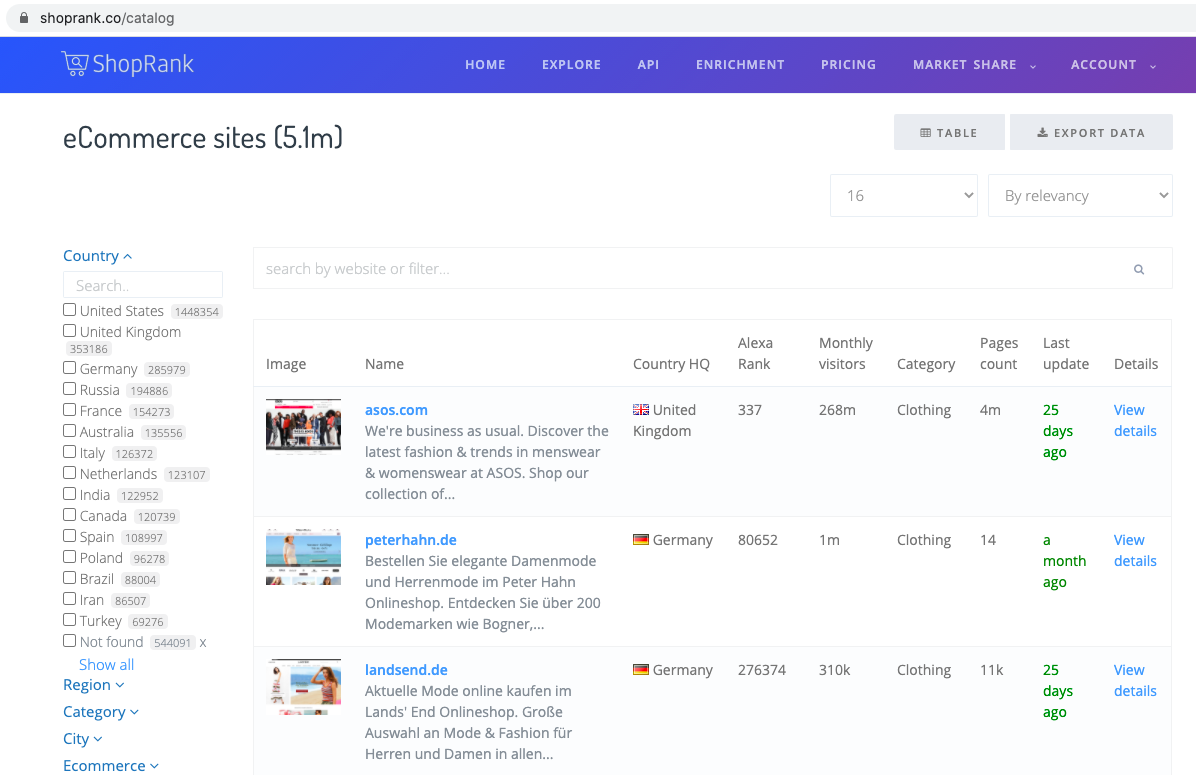The width and height of the screenshot is (1196, 775).
Task: Click the Monthly visitors column header
Action: click(x=845, y=353)
